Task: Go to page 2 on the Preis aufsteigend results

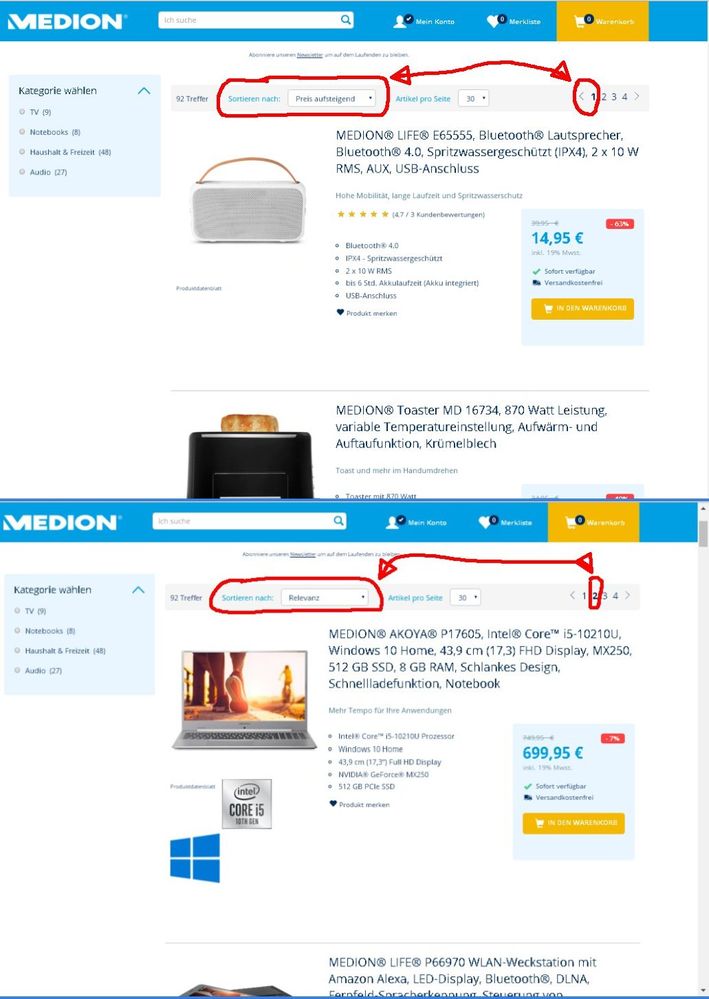Action: point(604,97)
